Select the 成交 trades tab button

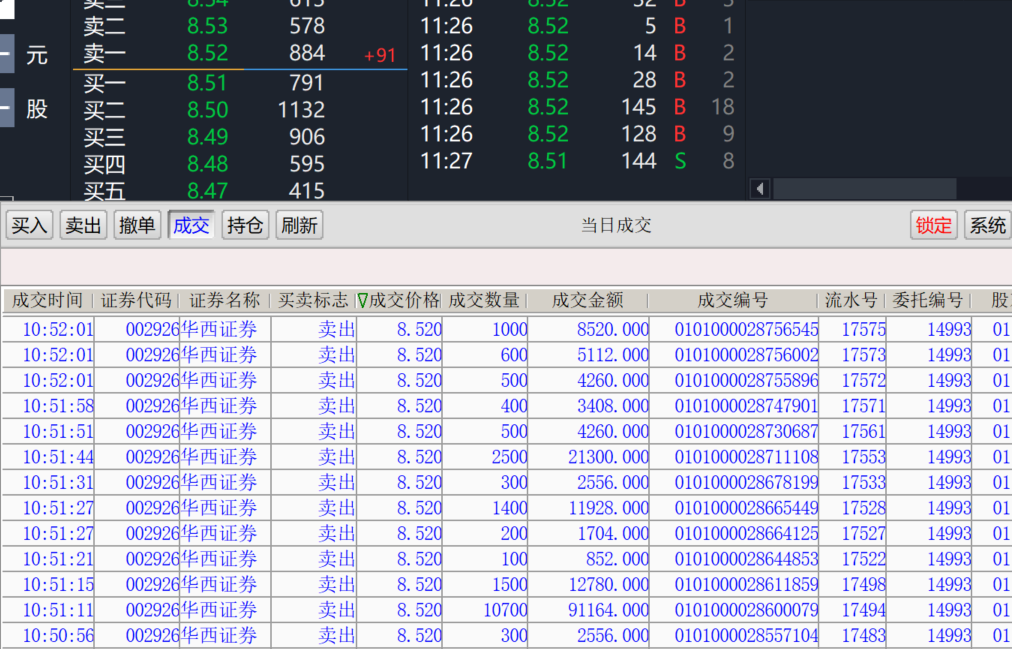(191, 225)
